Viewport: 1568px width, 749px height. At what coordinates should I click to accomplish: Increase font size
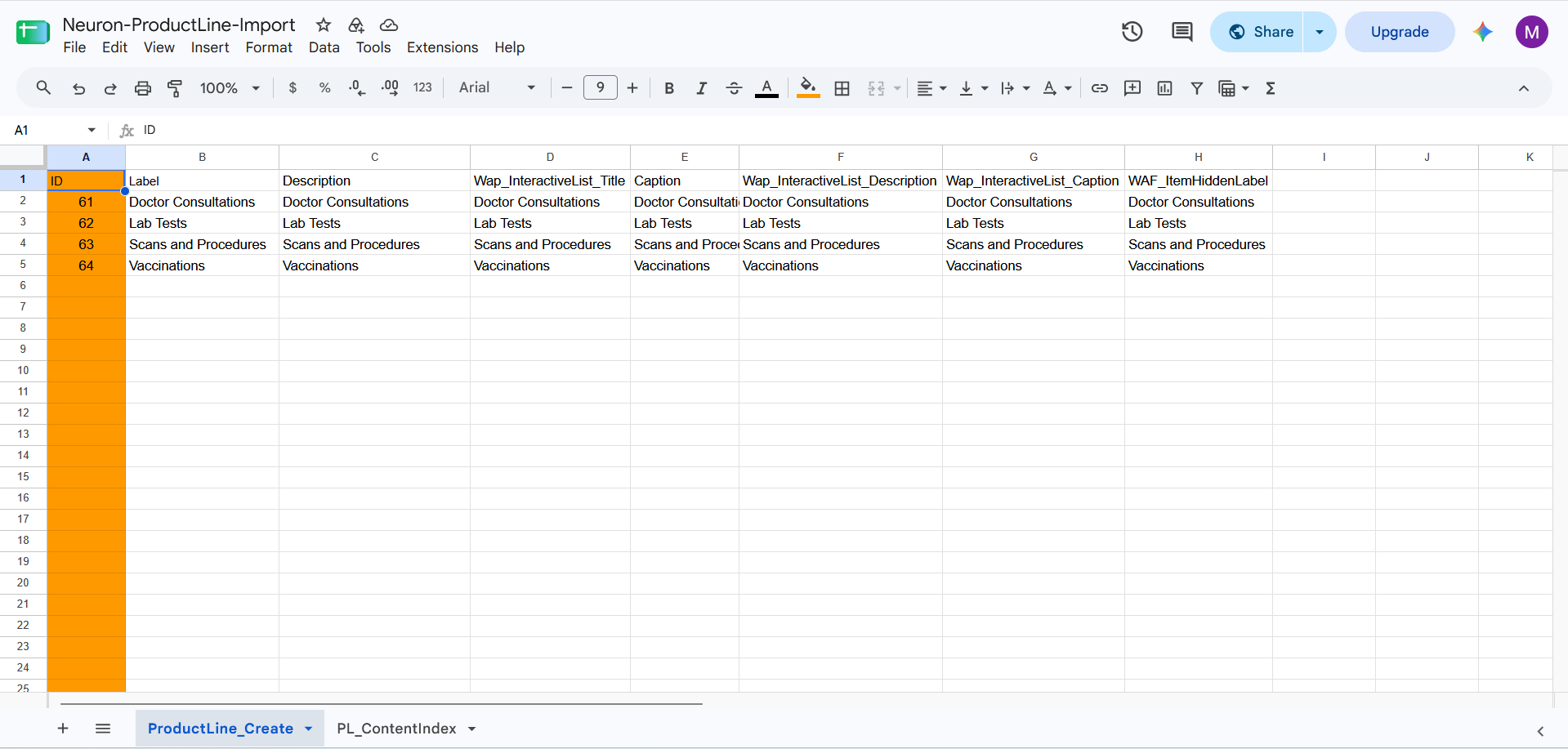click(632, 88)
